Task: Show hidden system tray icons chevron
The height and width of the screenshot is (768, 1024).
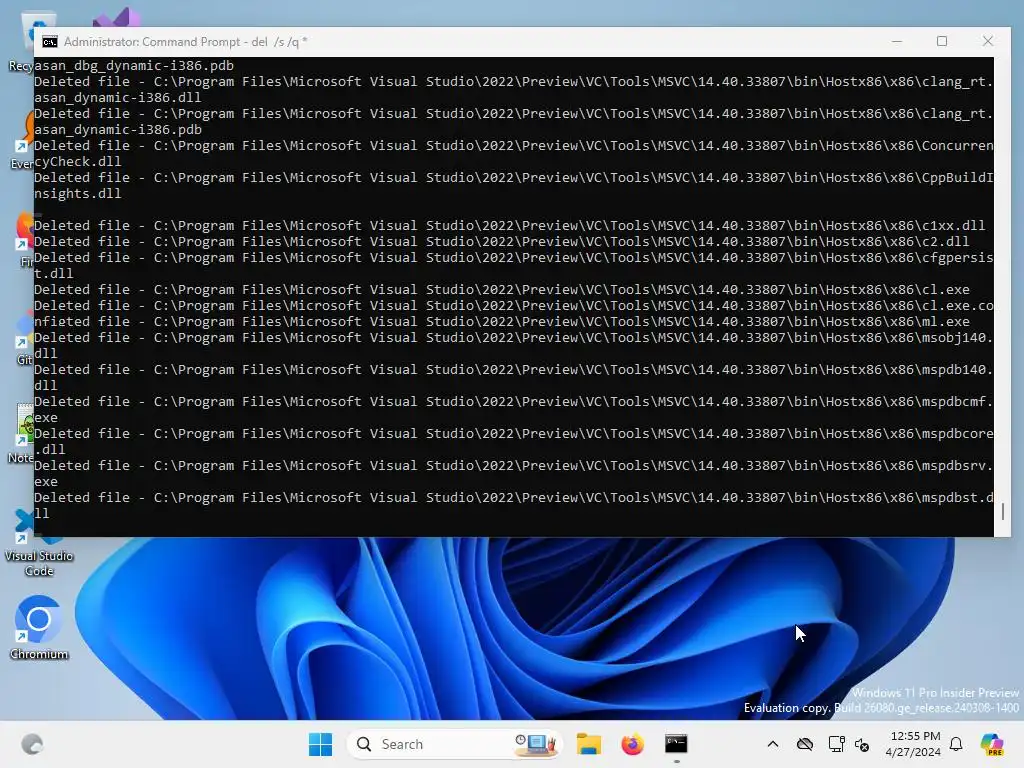Action: tap(773, 744)
